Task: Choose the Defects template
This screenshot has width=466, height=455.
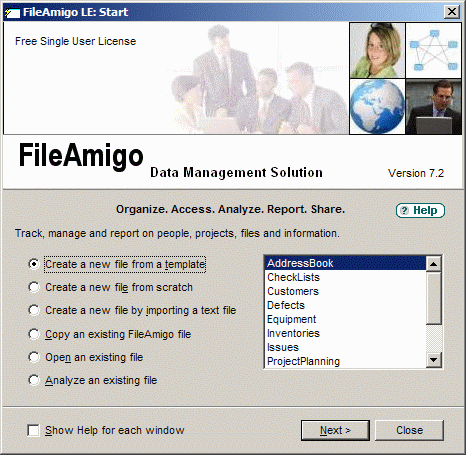Action: [346, 305]
